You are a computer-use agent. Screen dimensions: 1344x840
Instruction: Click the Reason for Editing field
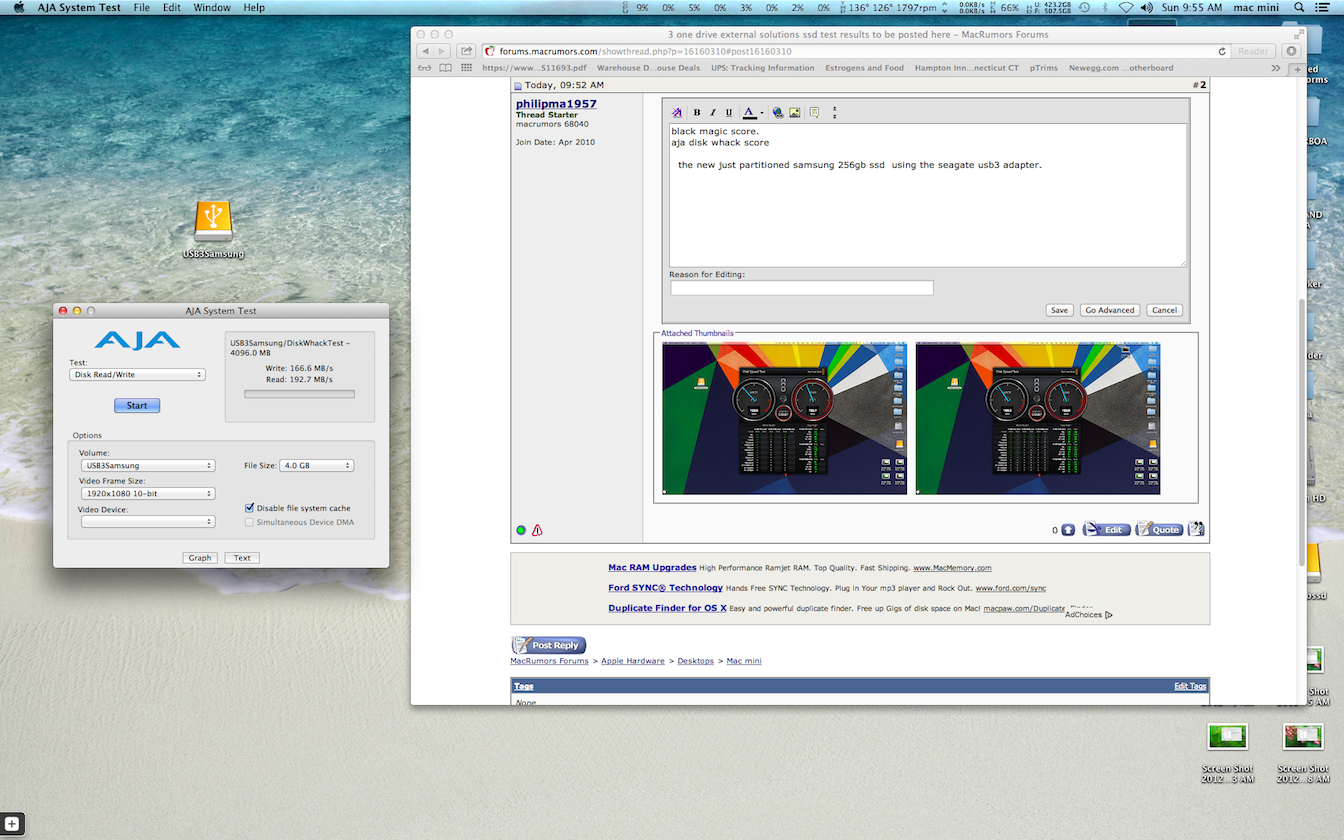(x=802, y=288)
